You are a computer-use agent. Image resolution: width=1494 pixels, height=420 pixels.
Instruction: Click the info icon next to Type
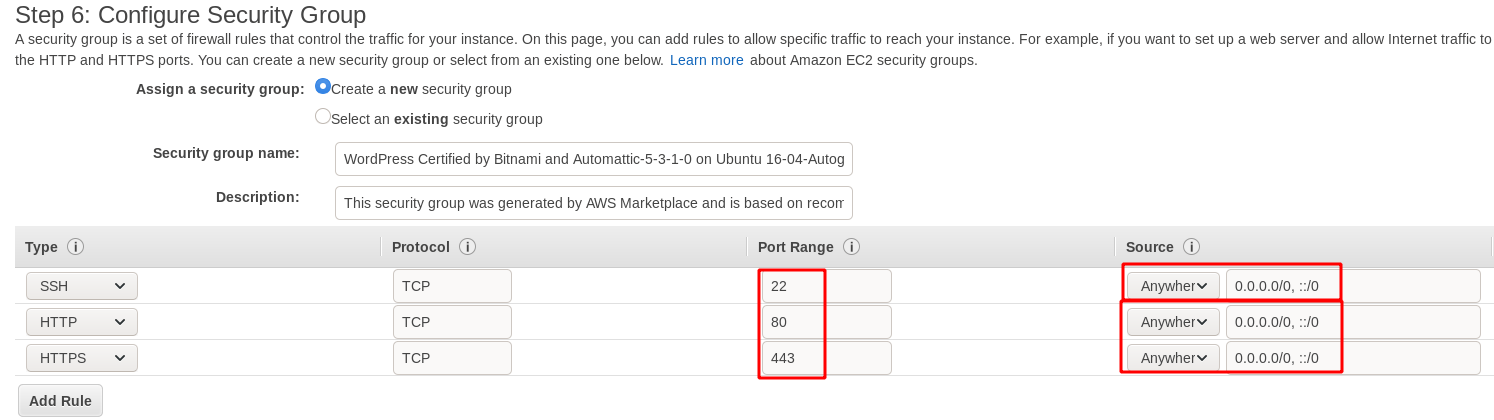click(75, 246)
